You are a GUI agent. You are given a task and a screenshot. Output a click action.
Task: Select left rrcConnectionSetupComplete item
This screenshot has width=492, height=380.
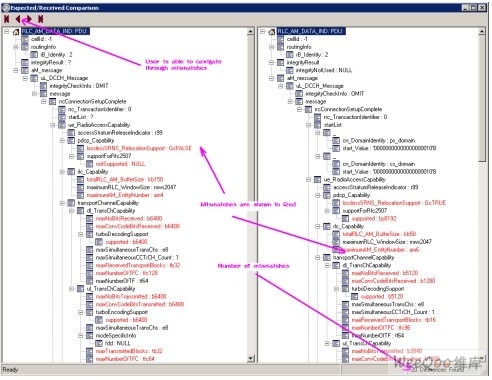pos(92,102)
